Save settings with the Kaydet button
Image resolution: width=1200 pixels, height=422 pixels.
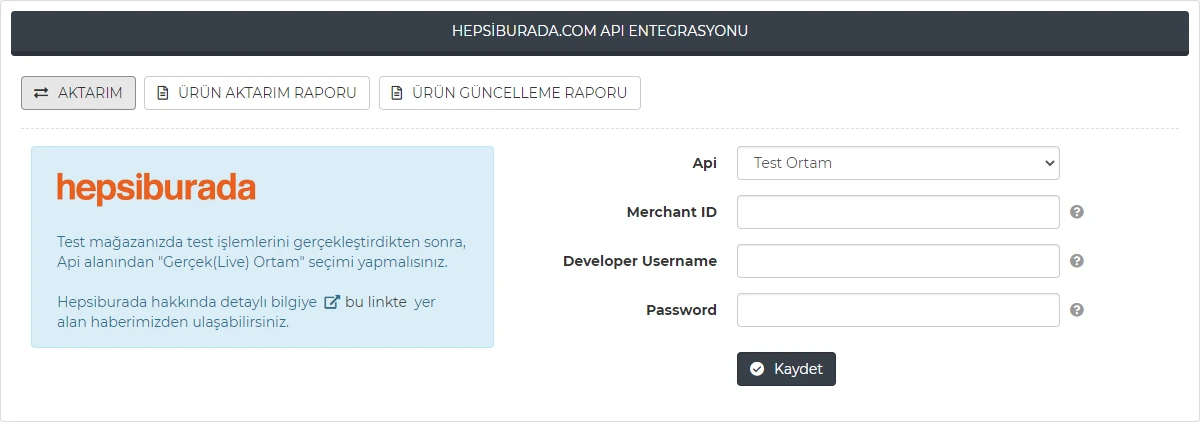click(786, 369)
